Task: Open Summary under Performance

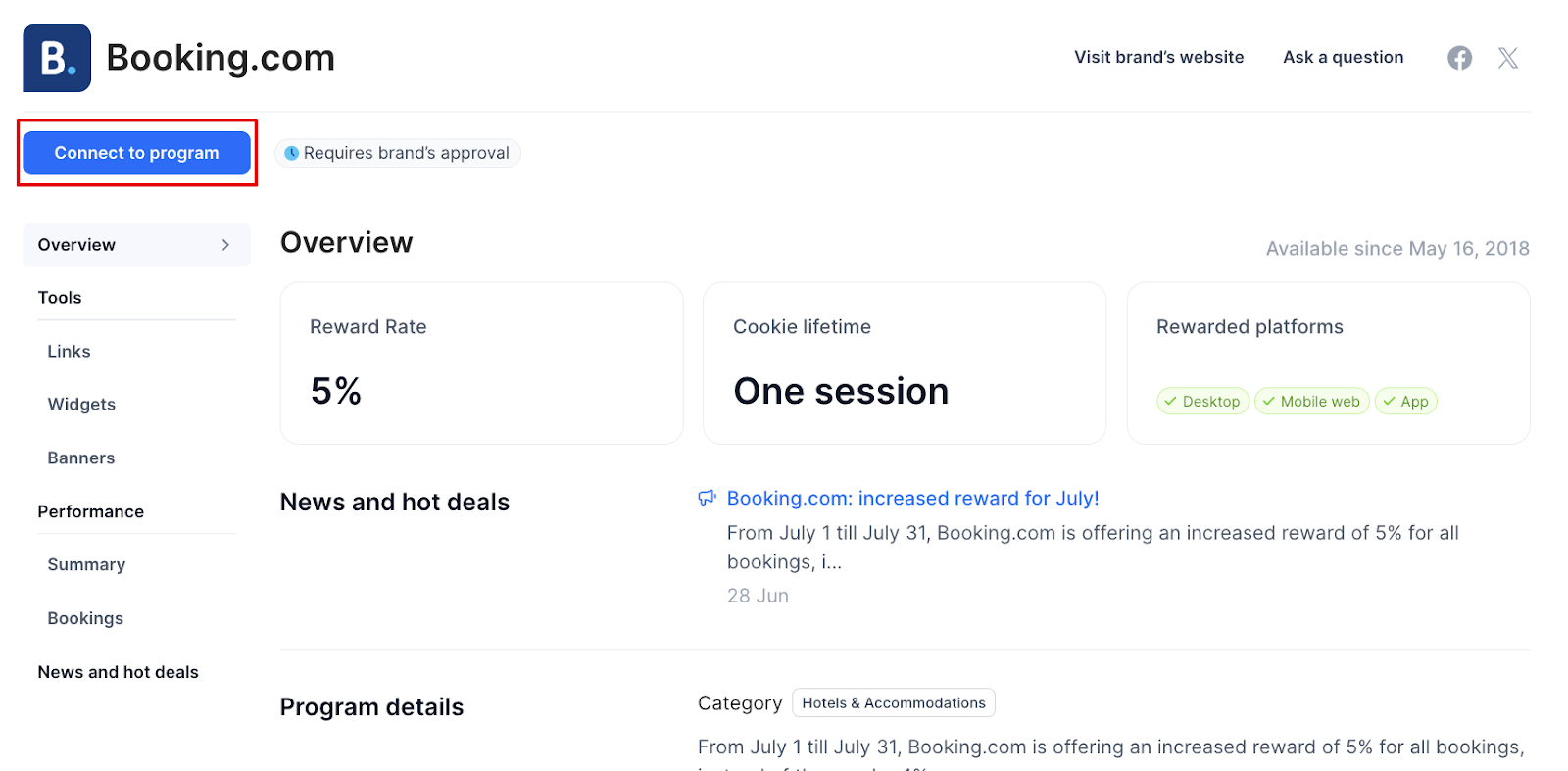Action: 86,564
